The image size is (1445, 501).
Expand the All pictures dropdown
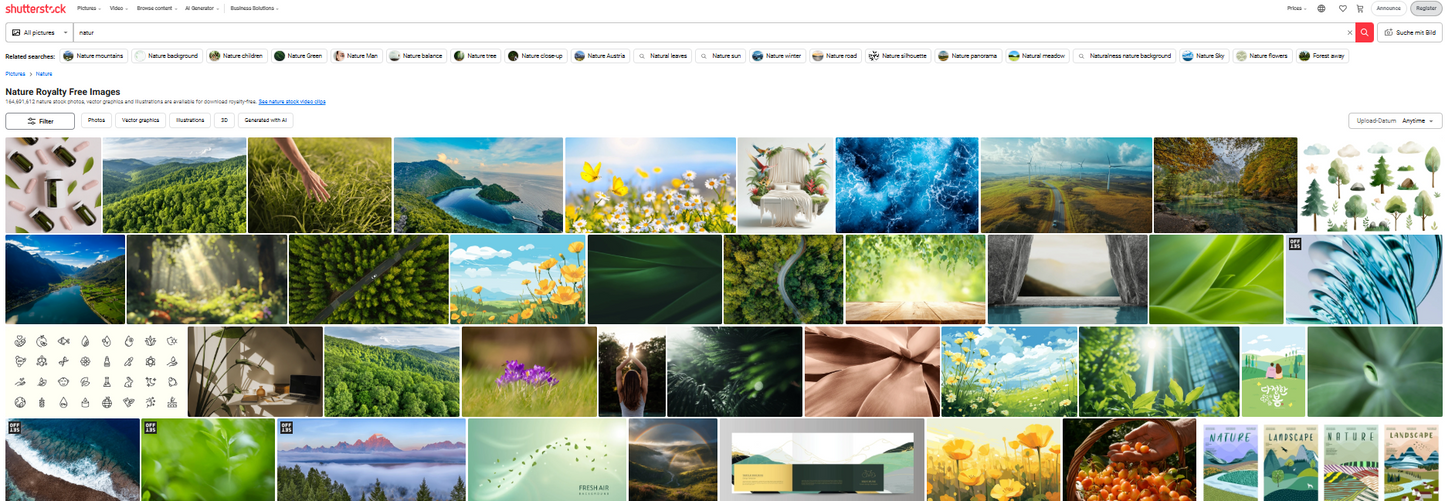(x=39, y=32)
